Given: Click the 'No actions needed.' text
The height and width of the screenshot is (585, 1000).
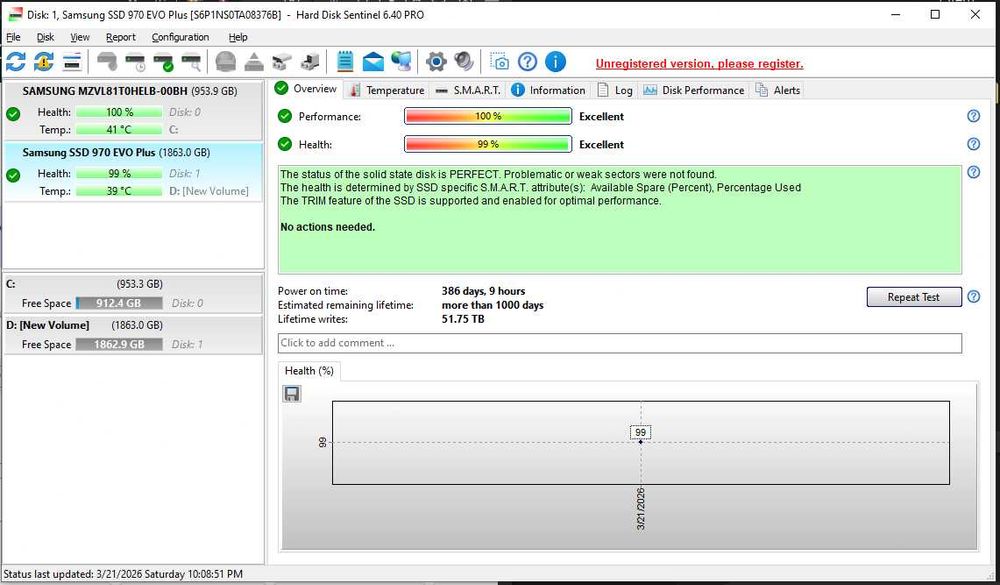Looking at the screenshot, I should point(328,227).
